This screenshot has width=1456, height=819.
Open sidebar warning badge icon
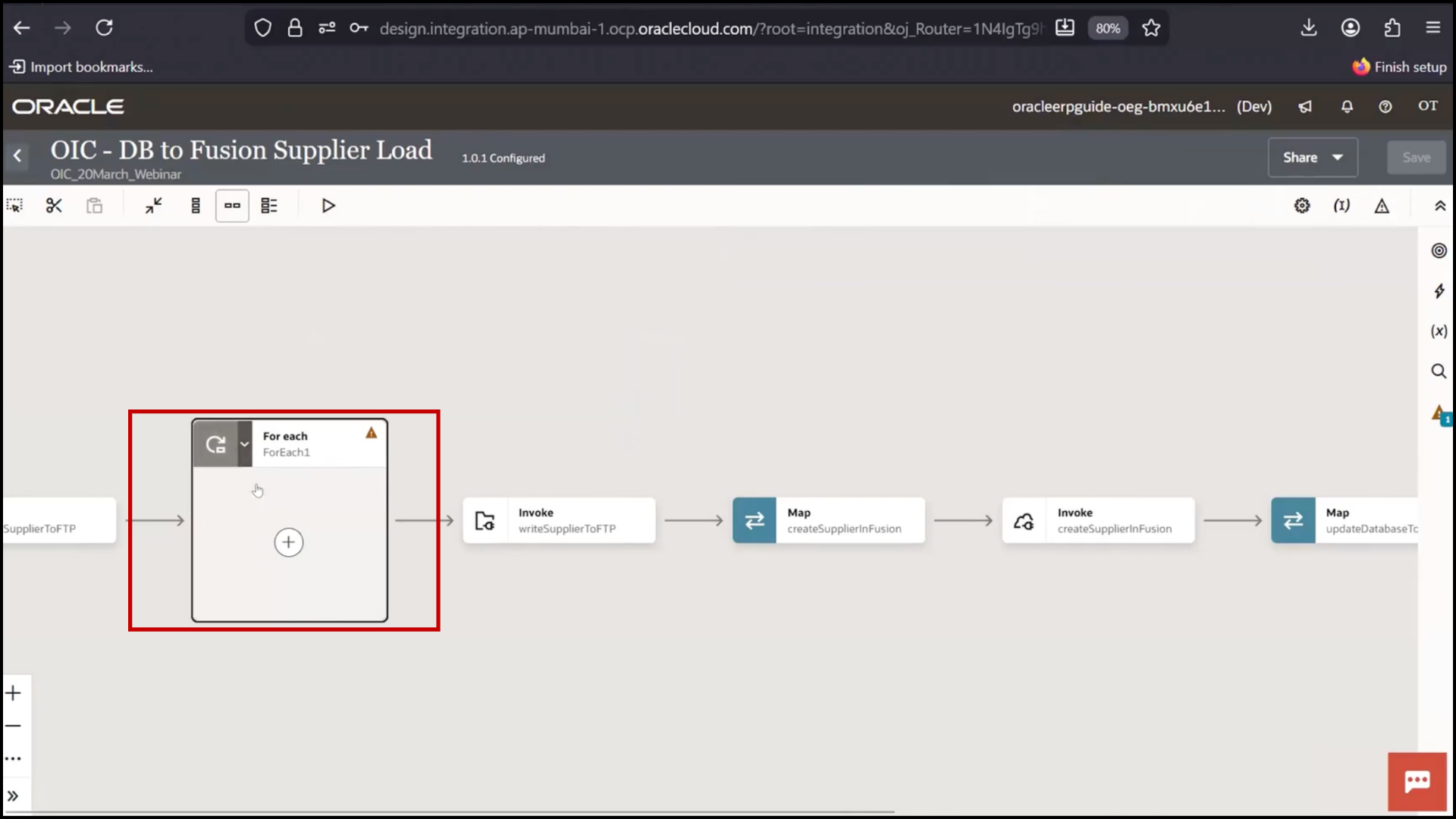(x=1440, y=414)
